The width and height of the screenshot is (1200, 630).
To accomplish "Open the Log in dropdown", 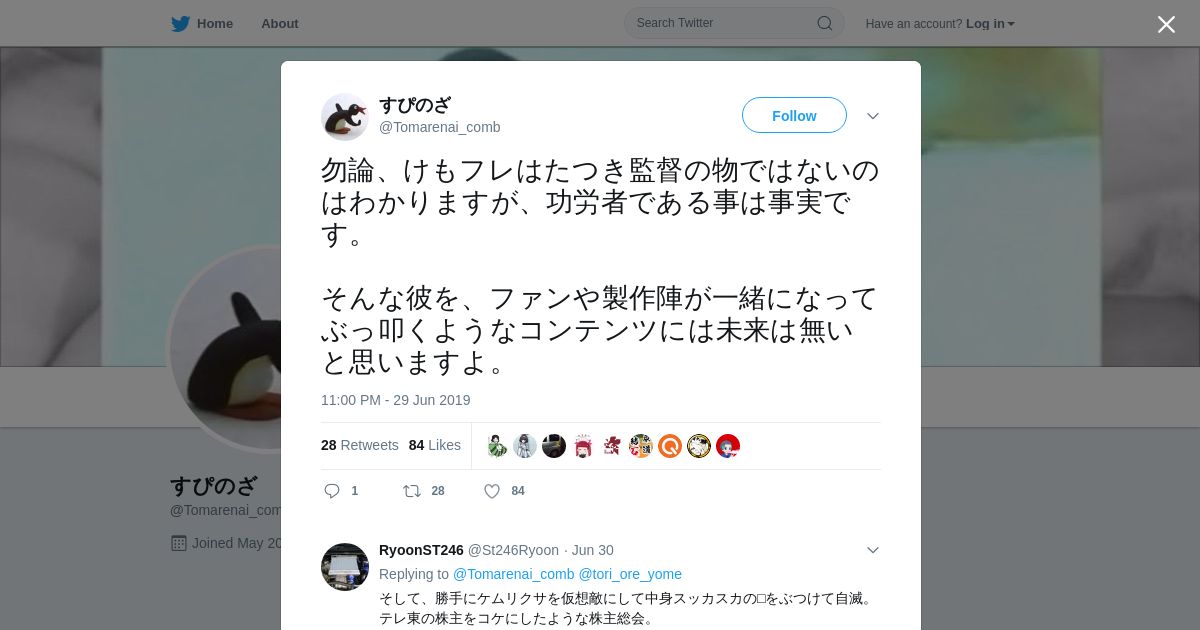I will (990, 24).
